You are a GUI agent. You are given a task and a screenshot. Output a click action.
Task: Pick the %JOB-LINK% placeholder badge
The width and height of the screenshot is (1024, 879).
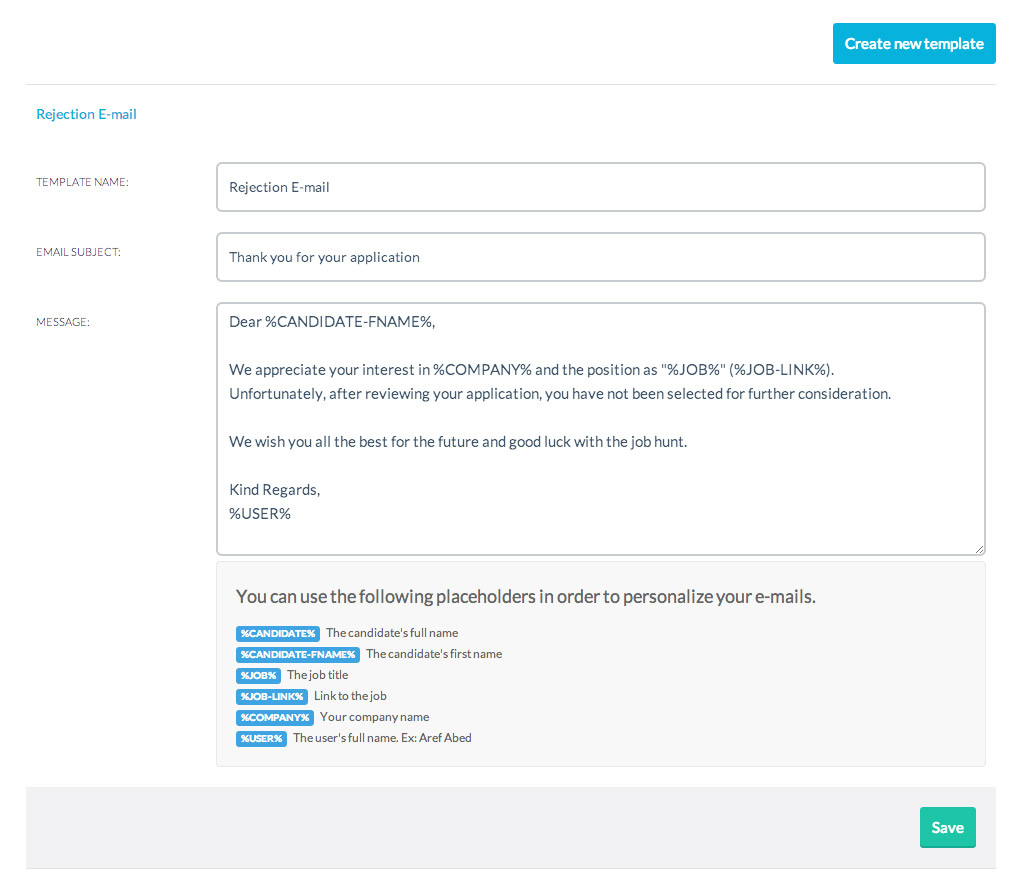click(272, 696)
